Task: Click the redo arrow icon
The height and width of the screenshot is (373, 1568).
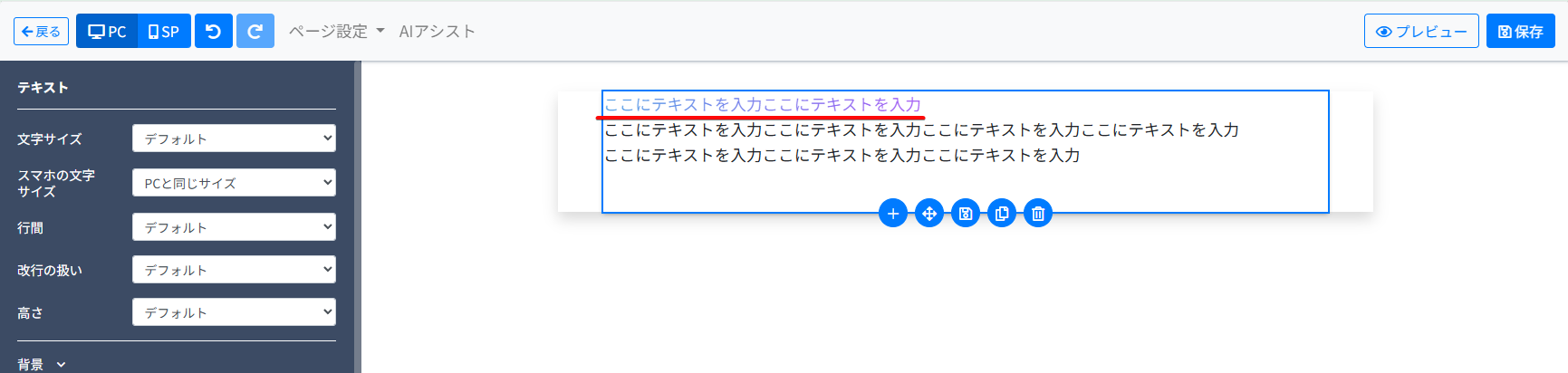Action: (255, 32)
